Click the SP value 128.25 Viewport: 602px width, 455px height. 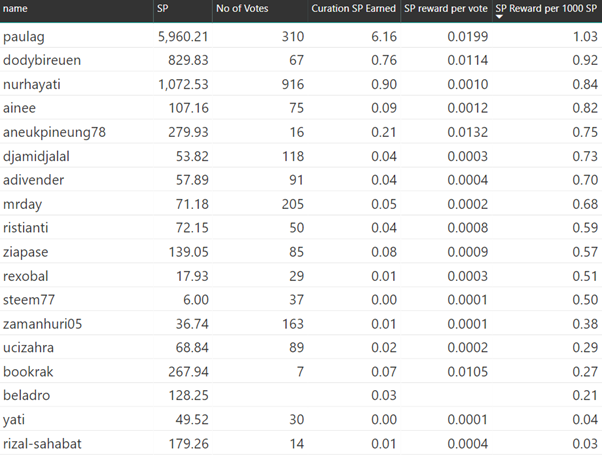coord(189,395)
